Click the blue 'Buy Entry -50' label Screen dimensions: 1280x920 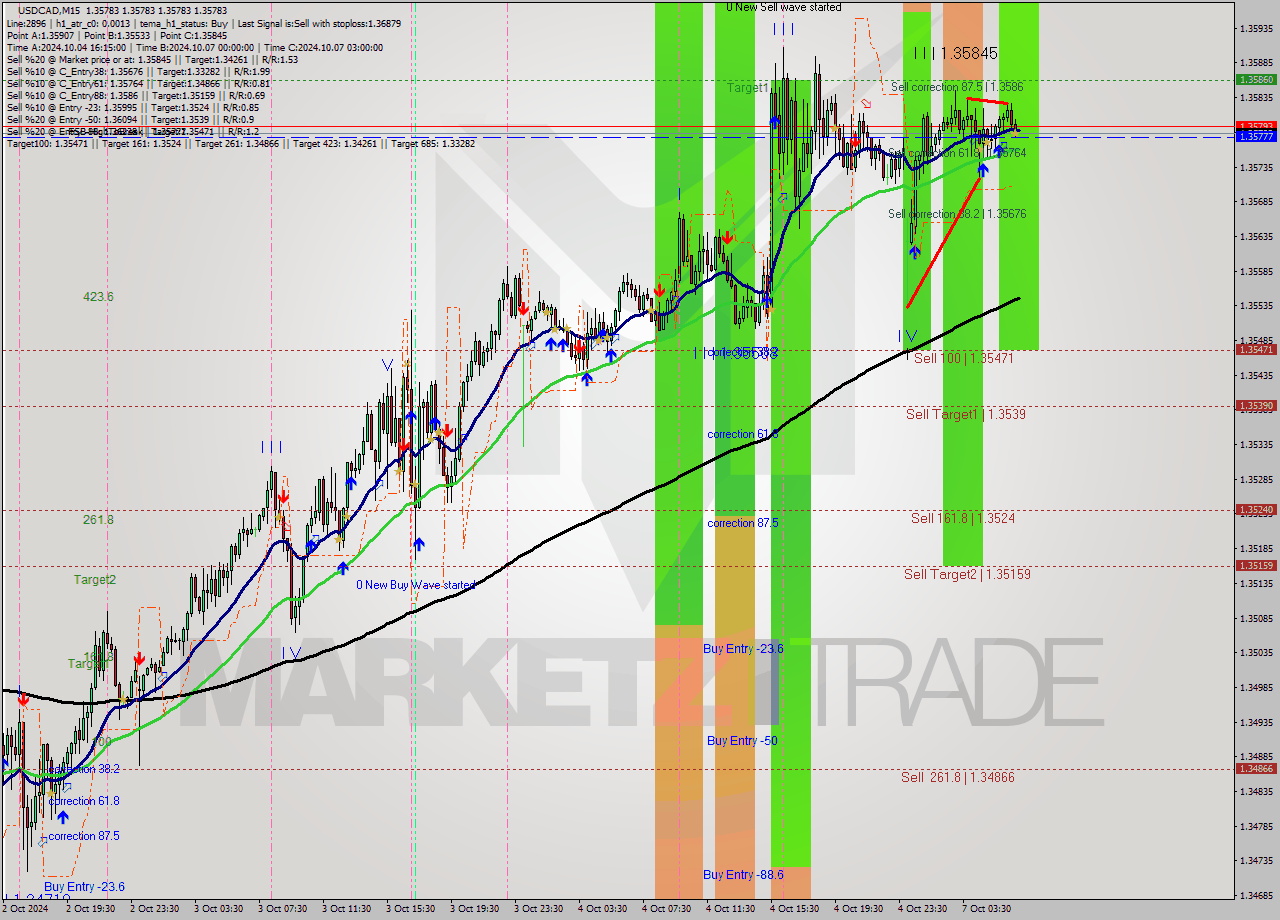point(742,741)
